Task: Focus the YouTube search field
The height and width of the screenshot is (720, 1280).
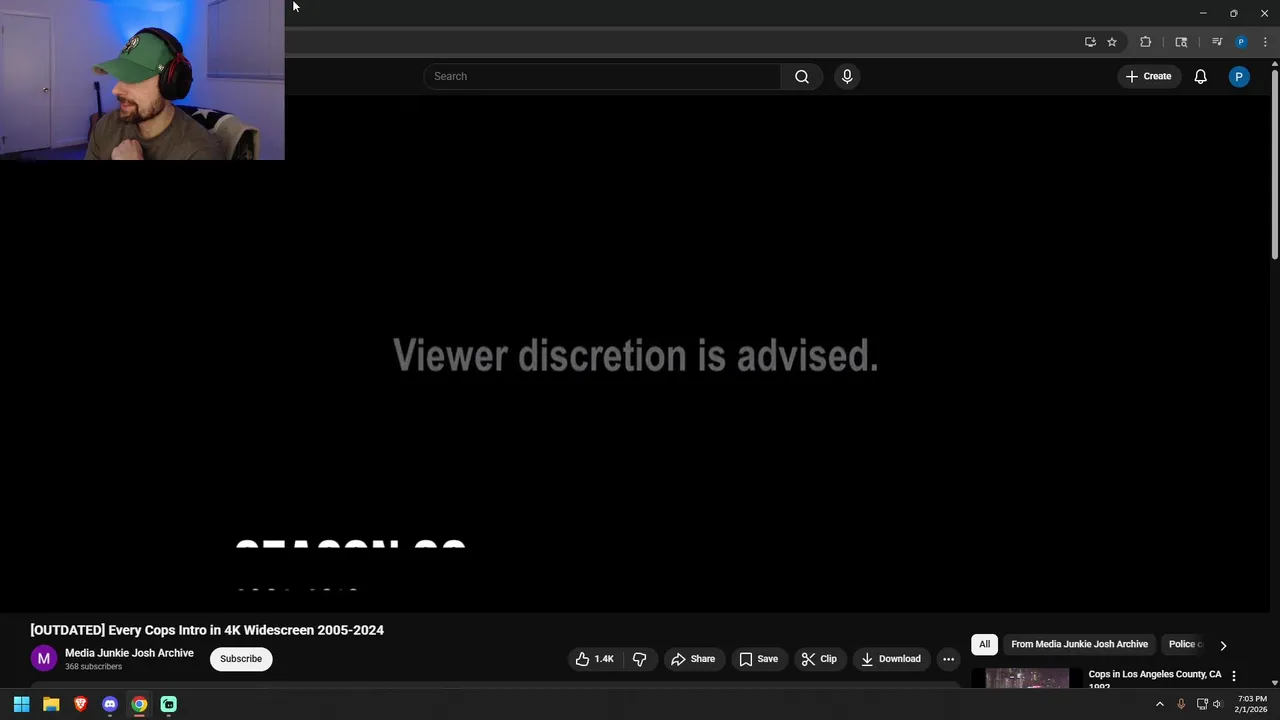Action: pyautogui.click(x=602, y=76)
